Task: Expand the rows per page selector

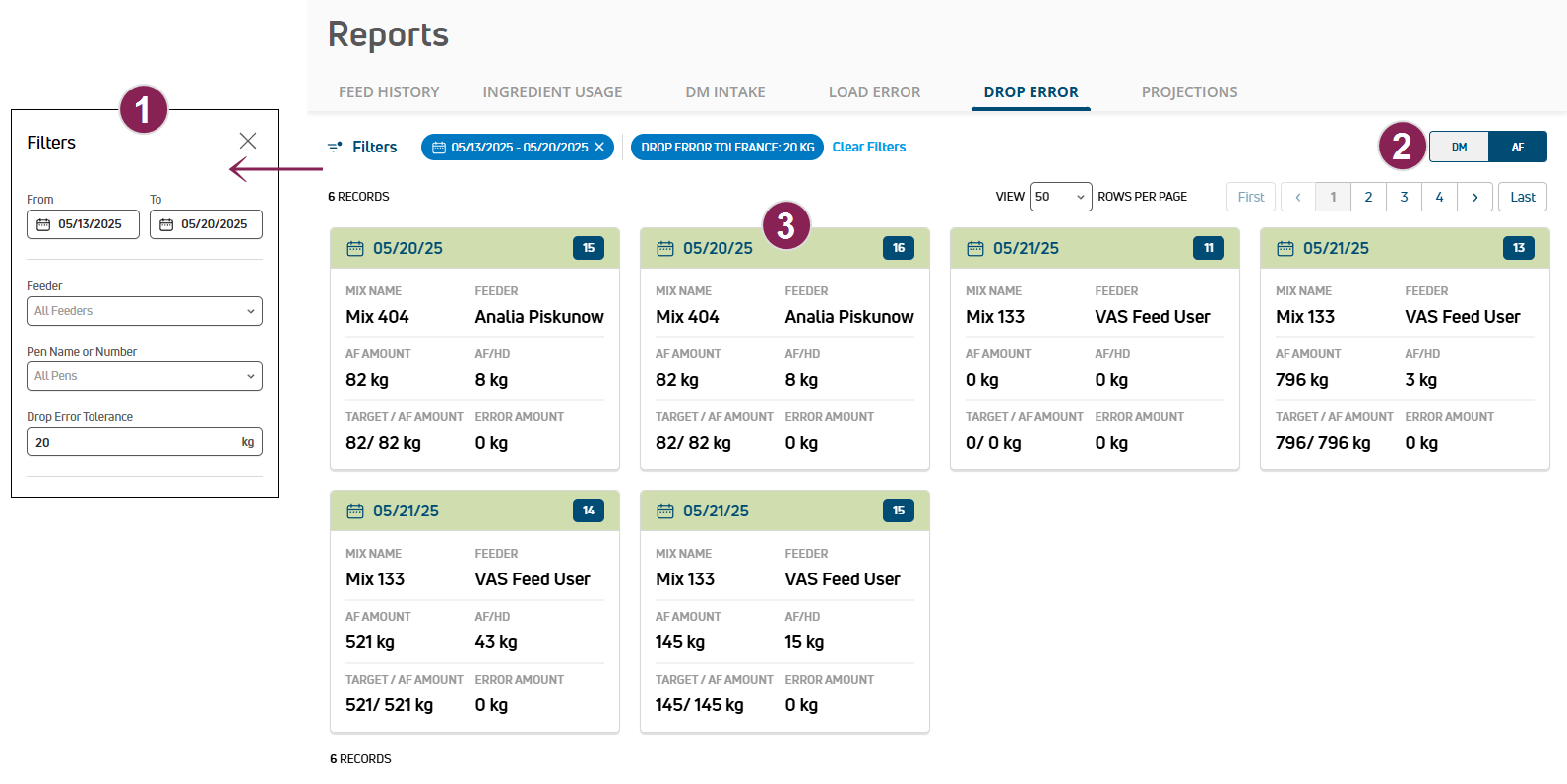Action: tap(1060, 197)
